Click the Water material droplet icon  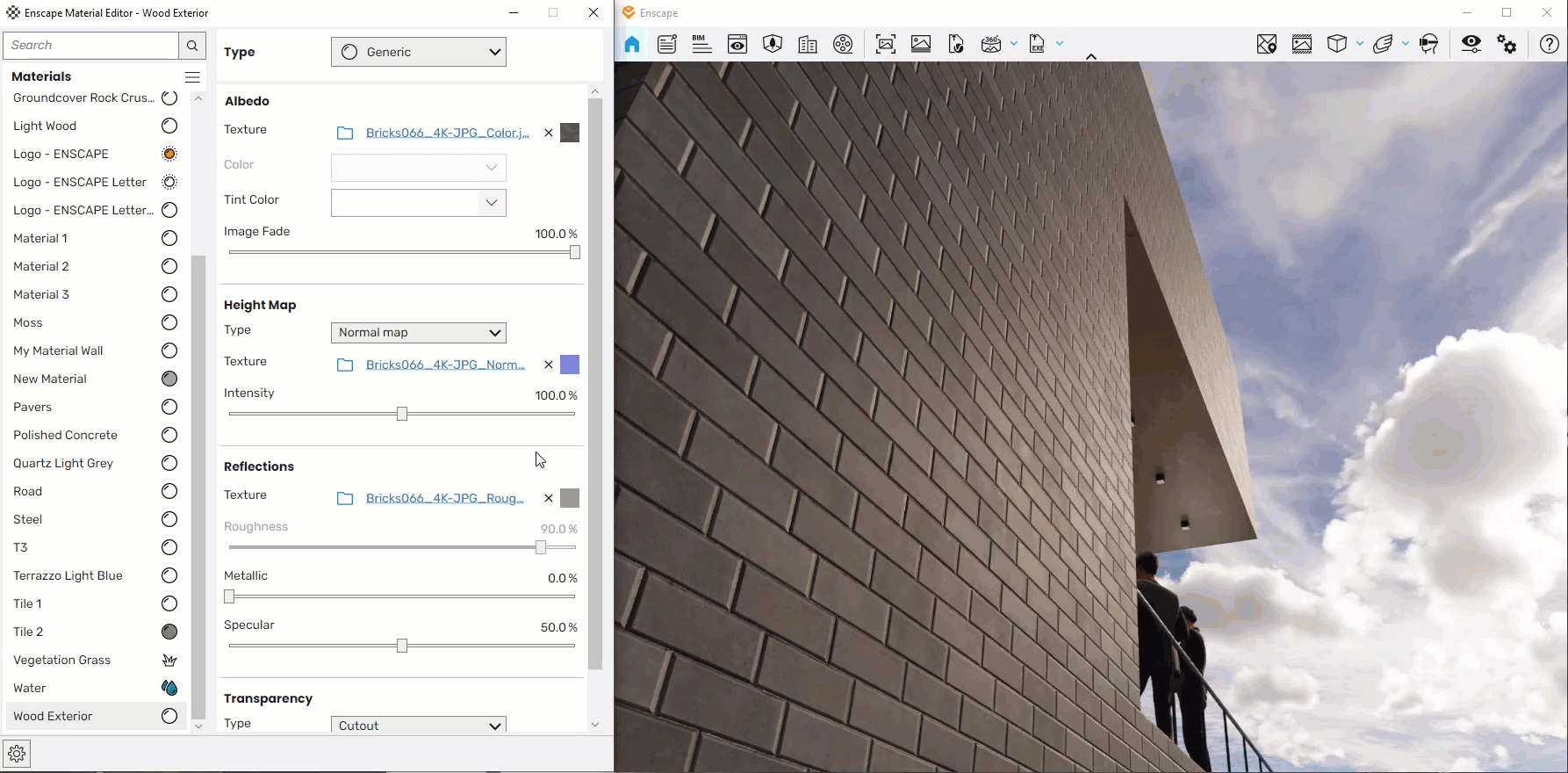[x=169, y=688]
